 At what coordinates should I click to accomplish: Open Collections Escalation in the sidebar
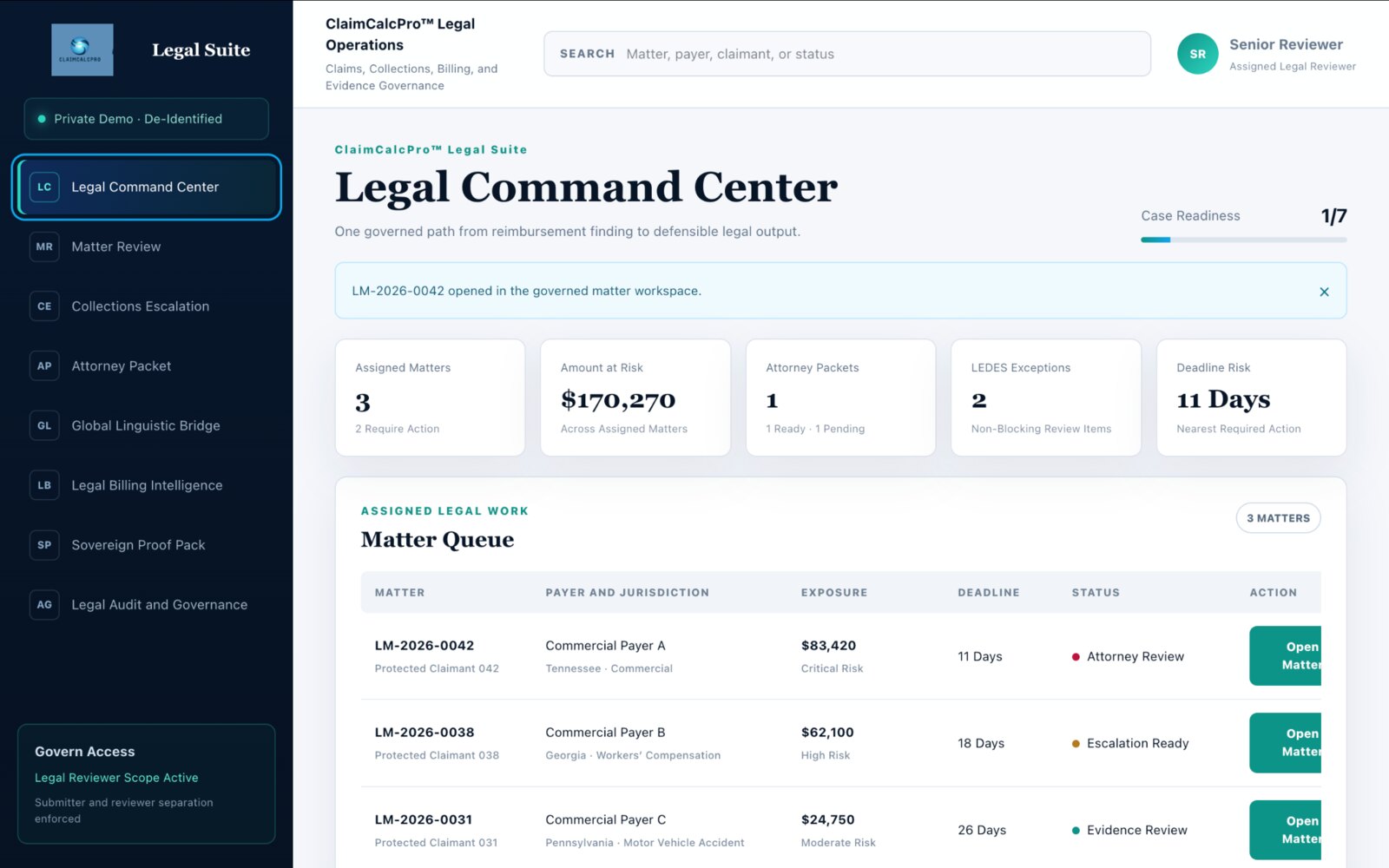[x=146, y=306]
